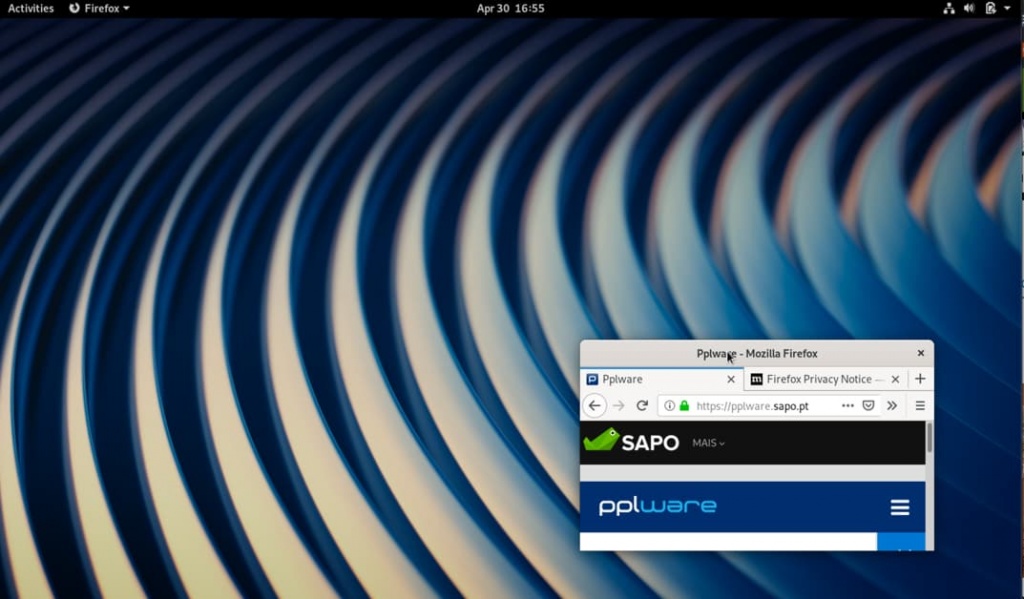The width and height of the screenshot is (1024, 599).
Task: Click the white search field on pplware page
Action: (728, 542)
